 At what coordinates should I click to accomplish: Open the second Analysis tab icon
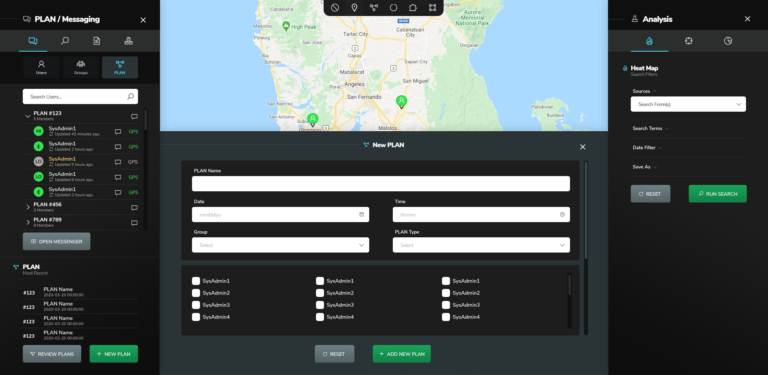click(689, 41)
